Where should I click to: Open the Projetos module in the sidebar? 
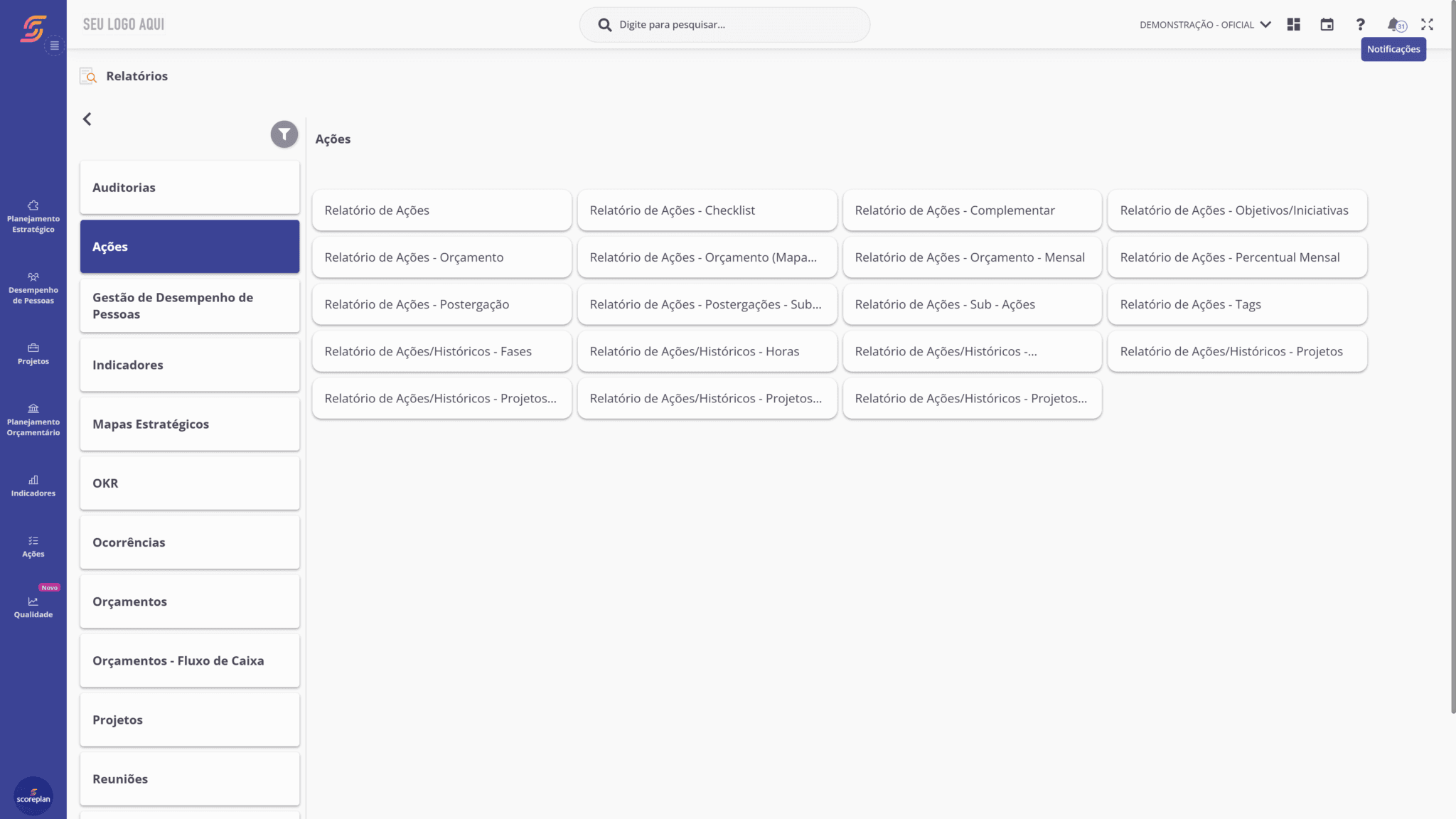point(33,353)
